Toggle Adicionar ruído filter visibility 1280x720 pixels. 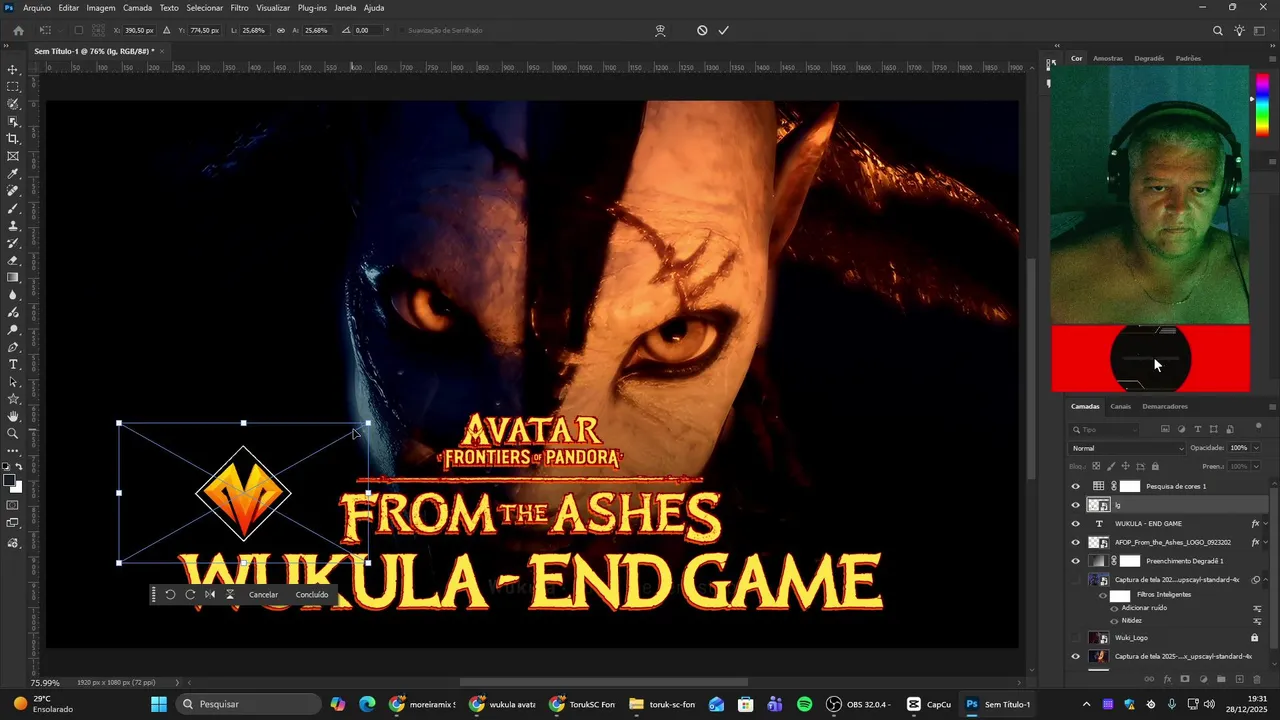coord(1114,608)
